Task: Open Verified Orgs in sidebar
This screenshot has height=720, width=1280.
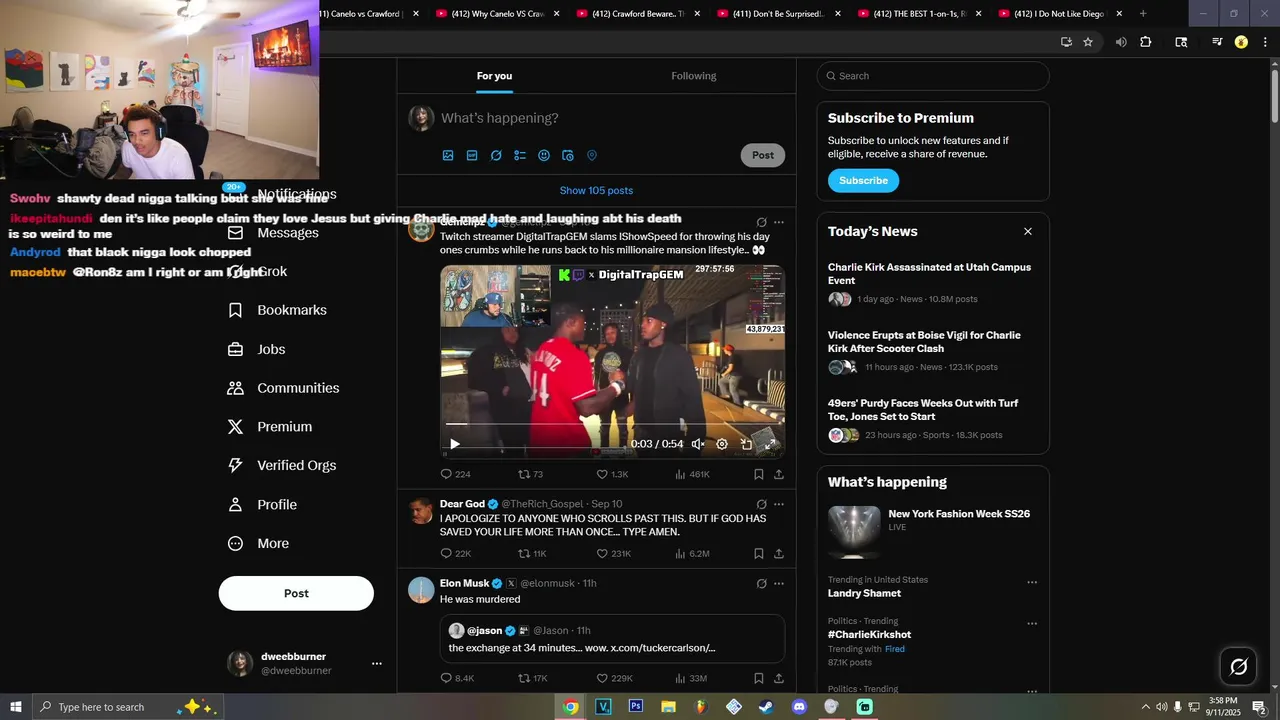Action: coord(281,465)
